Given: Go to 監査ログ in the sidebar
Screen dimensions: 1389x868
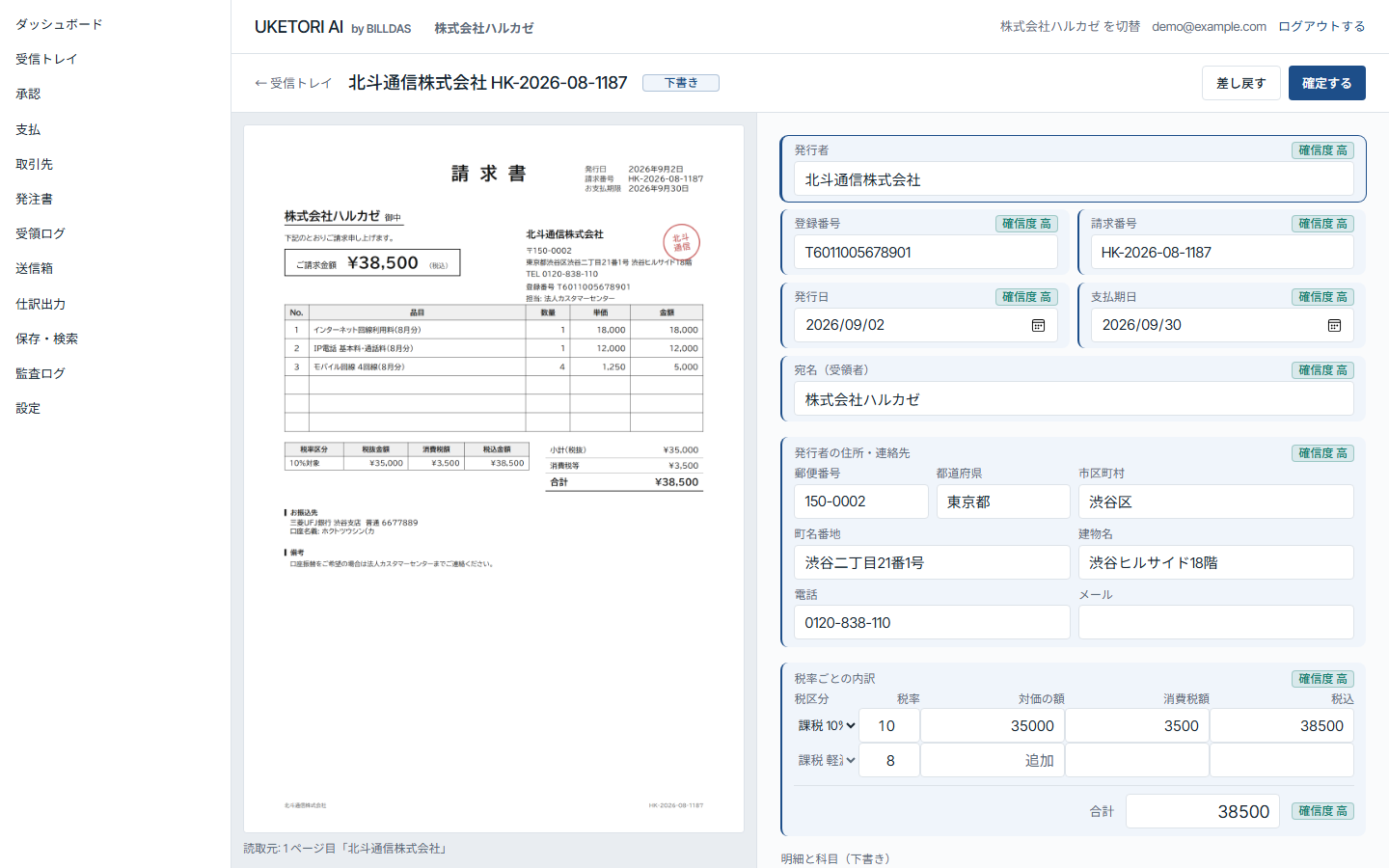Looking at the screenshot, I should [41, 373].
